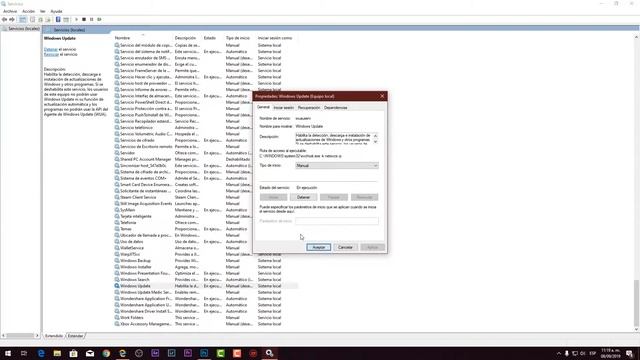The height and width of the screenshot is (360, 640).
Task: Click the Aceptar button
Action: [318, 247]
